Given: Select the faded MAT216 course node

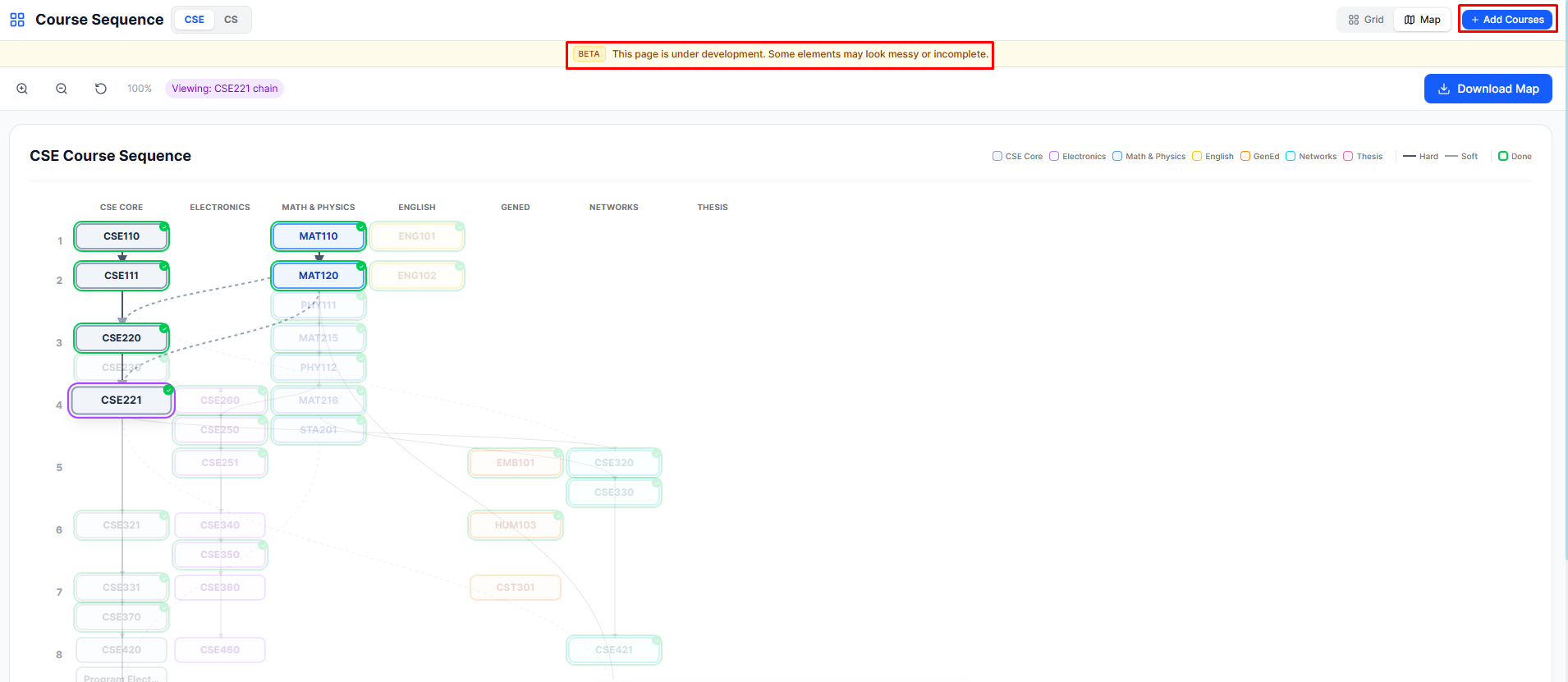Looking at the screenshot, I should tap(319, 401).
